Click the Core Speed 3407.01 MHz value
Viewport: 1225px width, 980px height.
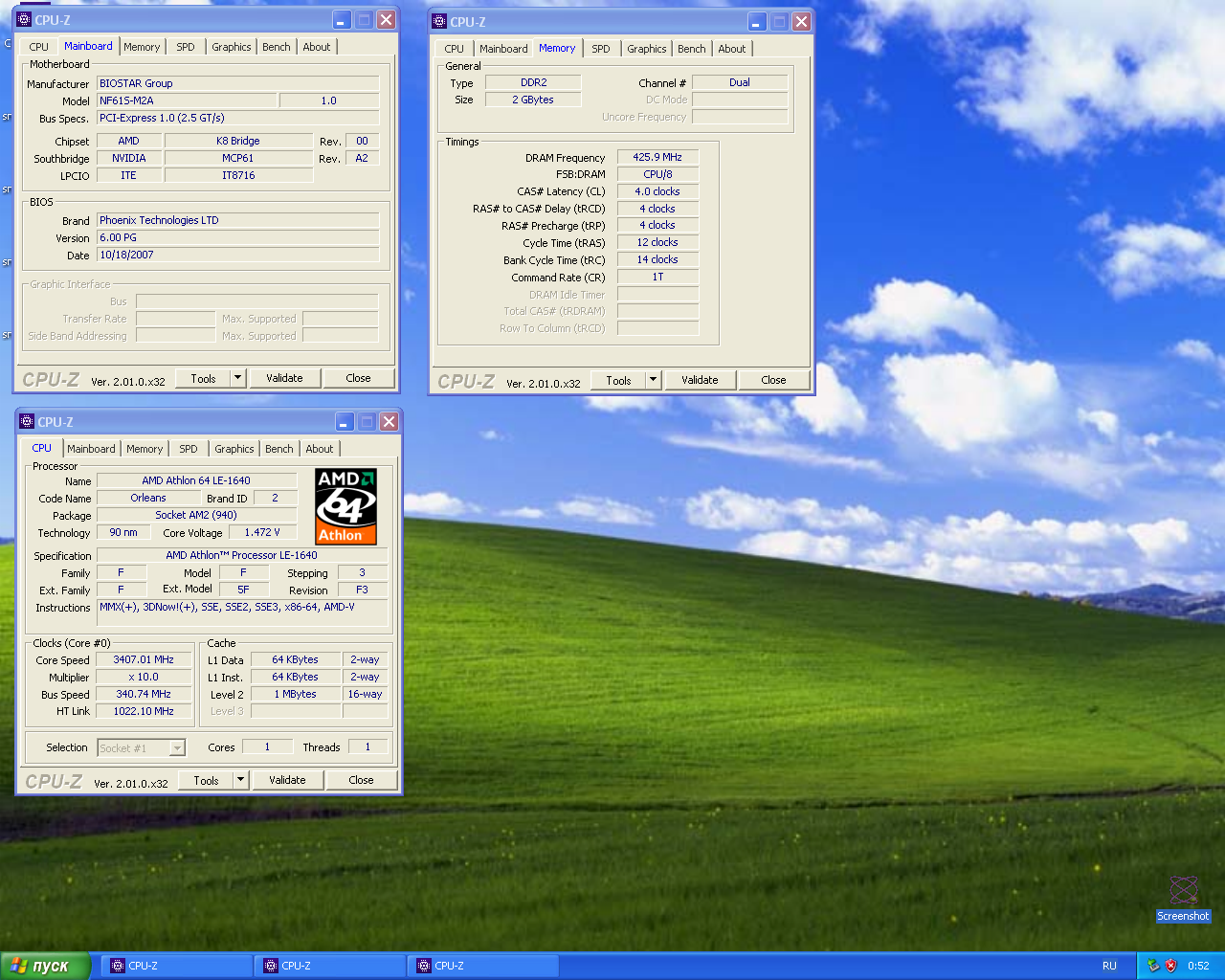(x=144, y=659)
